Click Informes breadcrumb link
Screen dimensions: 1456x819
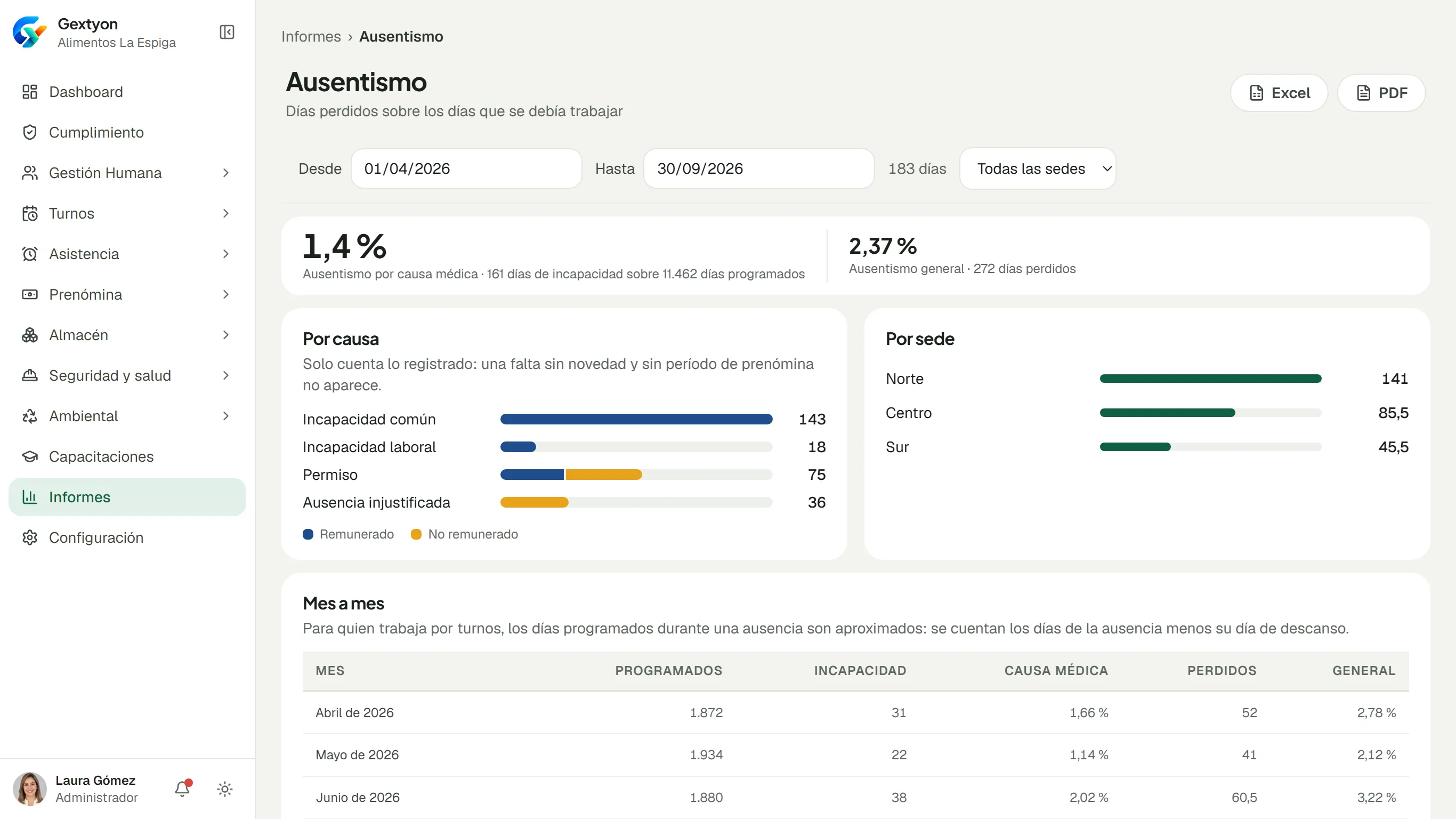click(311, 36)
